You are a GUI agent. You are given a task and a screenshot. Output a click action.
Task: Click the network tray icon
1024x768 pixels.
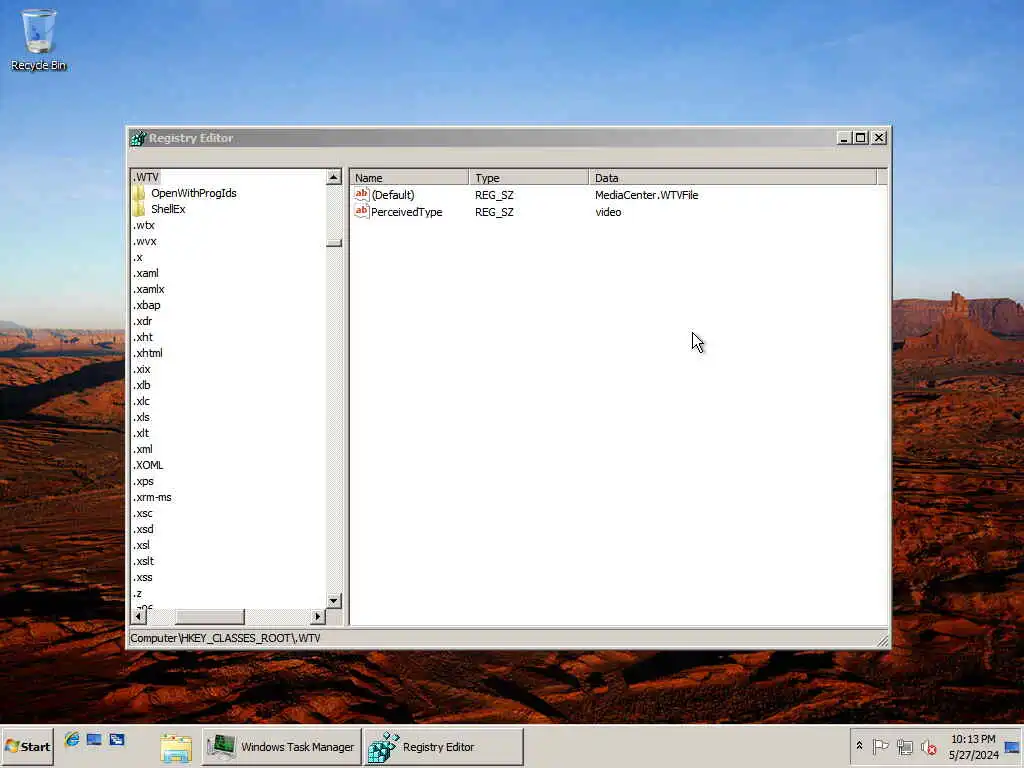pyautogui.click(x=904, y=746)
